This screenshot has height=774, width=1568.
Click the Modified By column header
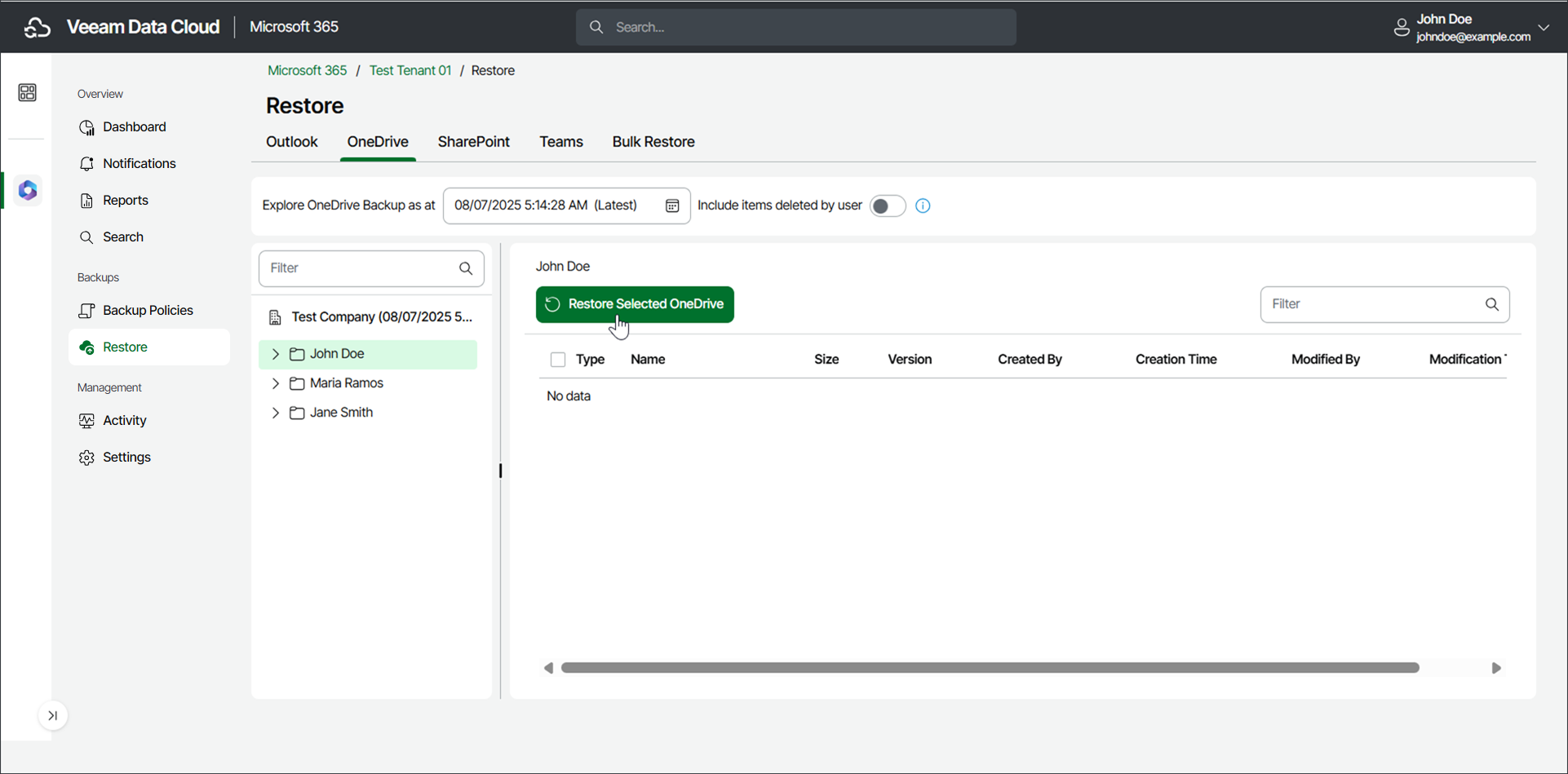(x=1326, y=360)
